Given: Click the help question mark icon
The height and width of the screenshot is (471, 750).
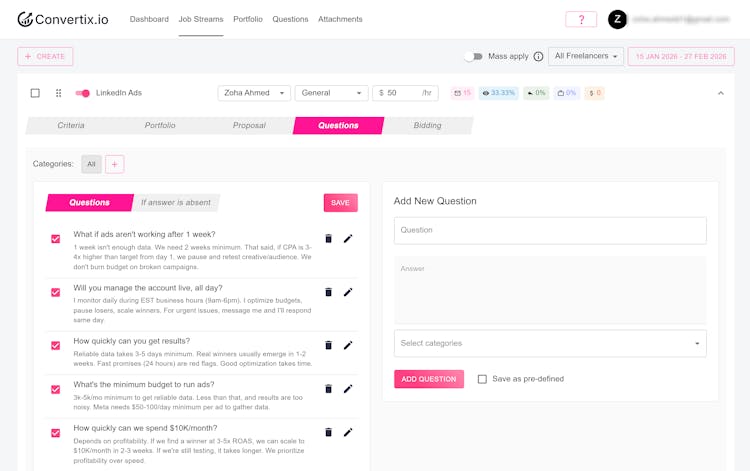Looking at the screenshot, I should (580, 19).
